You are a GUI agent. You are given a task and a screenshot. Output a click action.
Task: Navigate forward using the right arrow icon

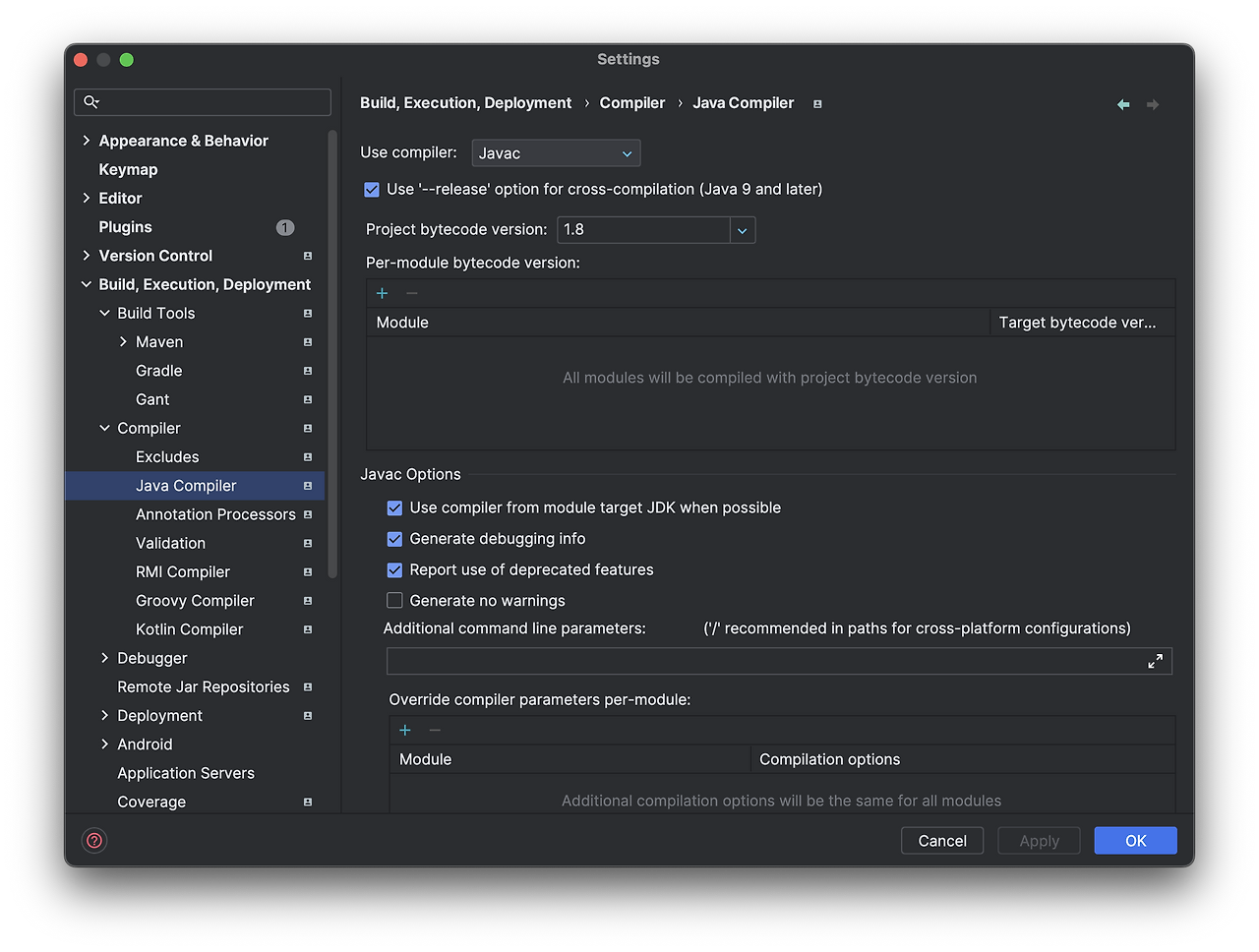point(1152,103)
